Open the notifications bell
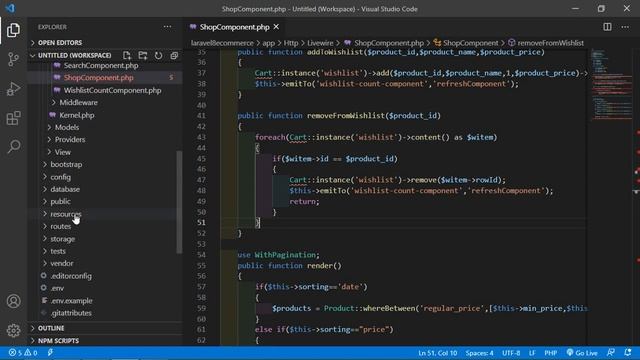The width and height of the screenshot is (640, 360). pyautogui.click(x=628, y=353)
